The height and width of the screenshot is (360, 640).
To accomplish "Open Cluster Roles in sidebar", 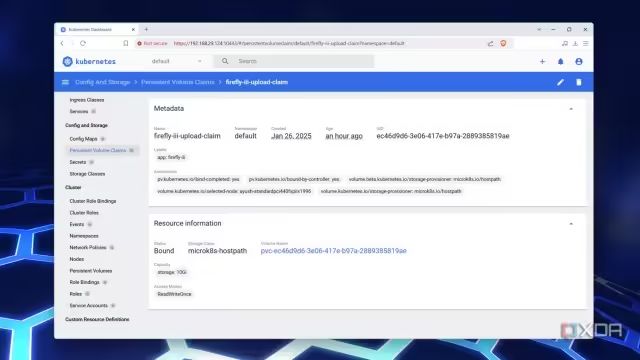I will 84,213.
